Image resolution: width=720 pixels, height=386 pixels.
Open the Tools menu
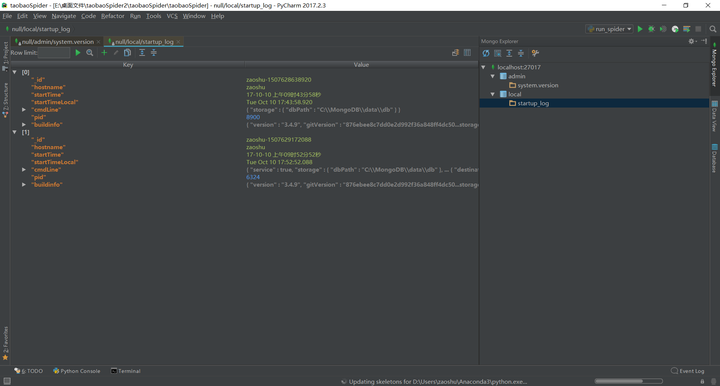154,16
